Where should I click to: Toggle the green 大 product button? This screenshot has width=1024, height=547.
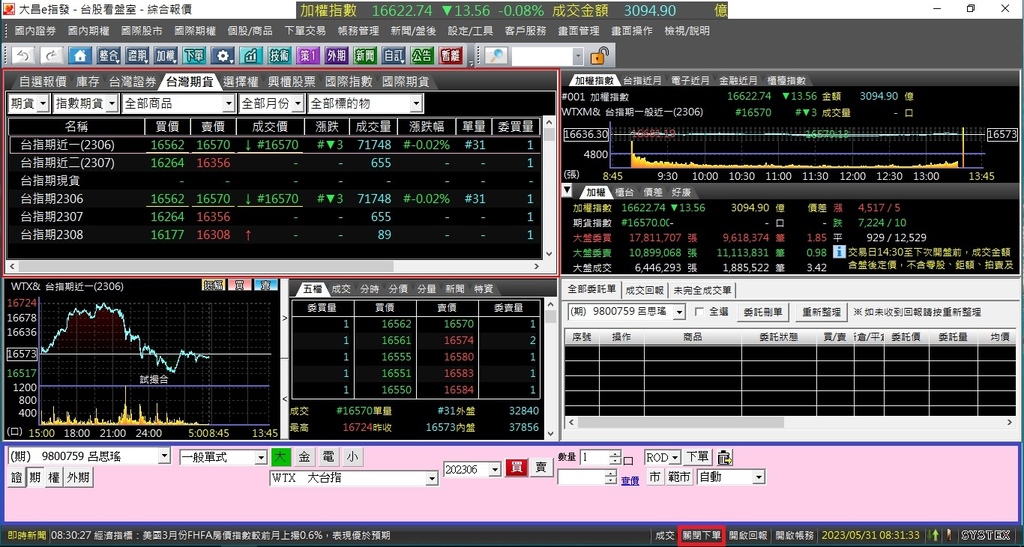pos(281,457)
